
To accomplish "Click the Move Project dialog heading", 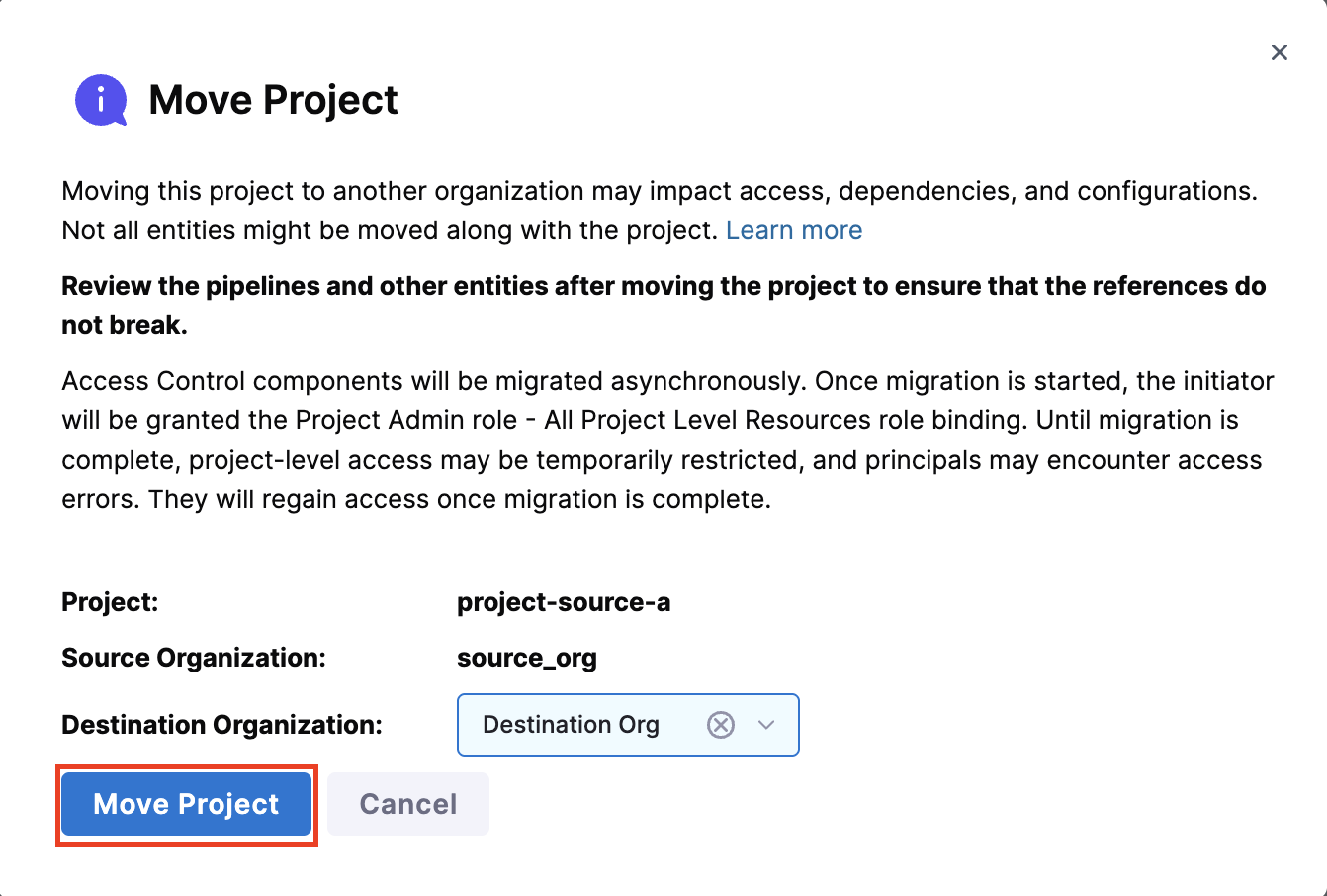I will pos(273,100).
